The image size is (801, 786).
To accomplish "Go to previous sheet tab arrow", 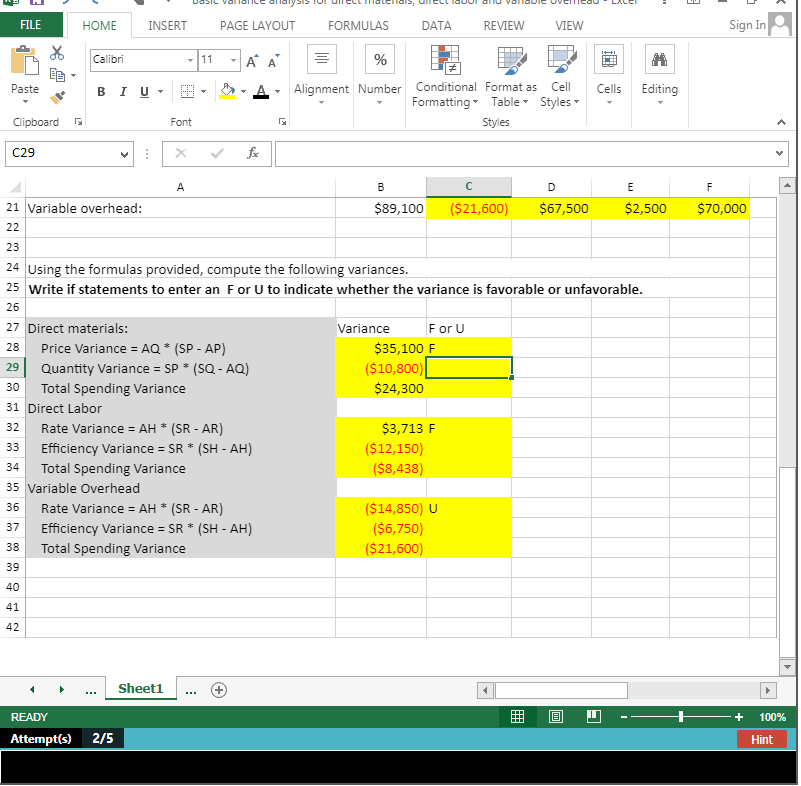I will click(32, 690).
